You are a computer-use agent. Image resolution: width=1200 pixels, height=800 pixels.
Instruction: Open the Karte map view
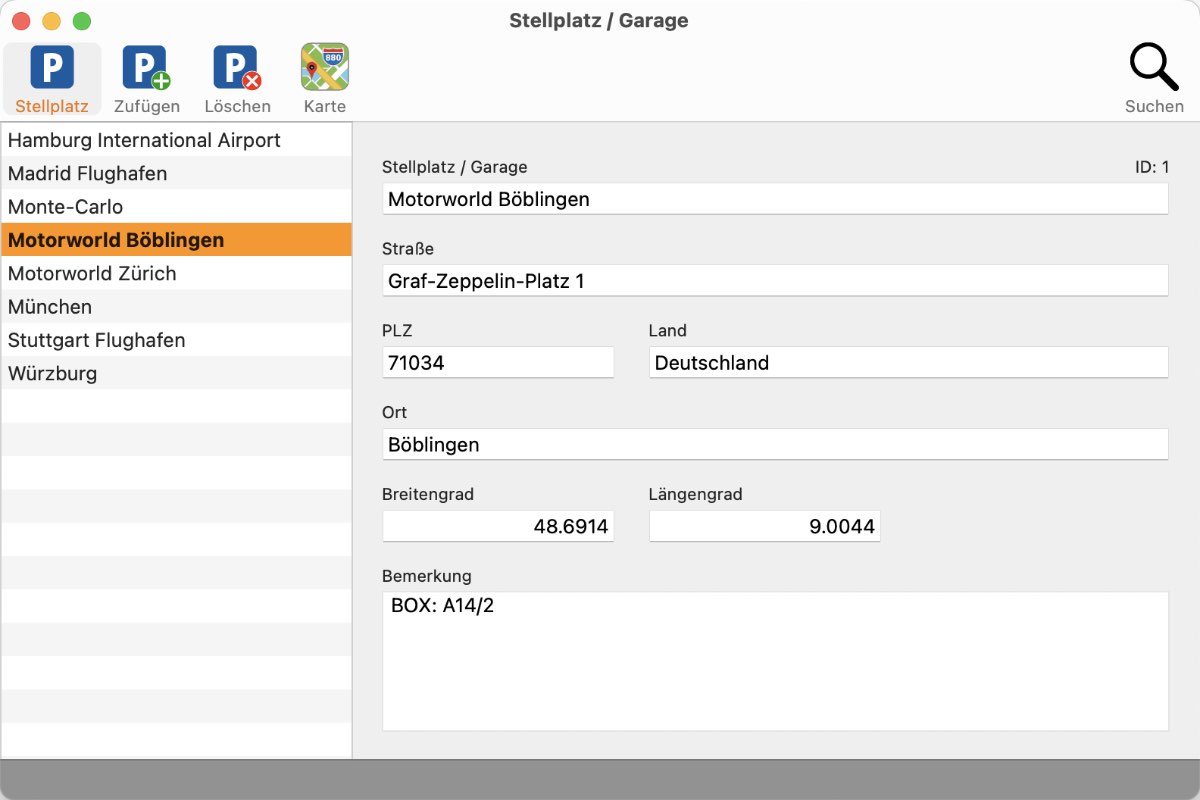[x=325, y=79]
